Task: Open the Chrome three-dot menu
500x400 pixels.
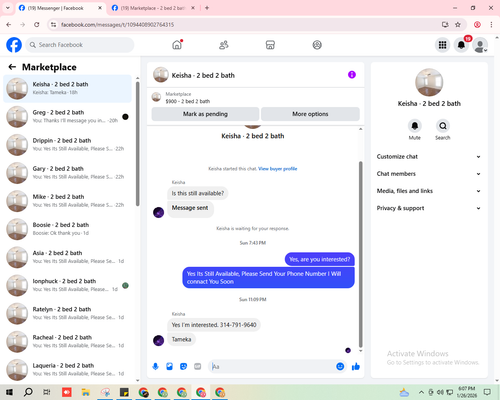Action: tap(491, 25)
